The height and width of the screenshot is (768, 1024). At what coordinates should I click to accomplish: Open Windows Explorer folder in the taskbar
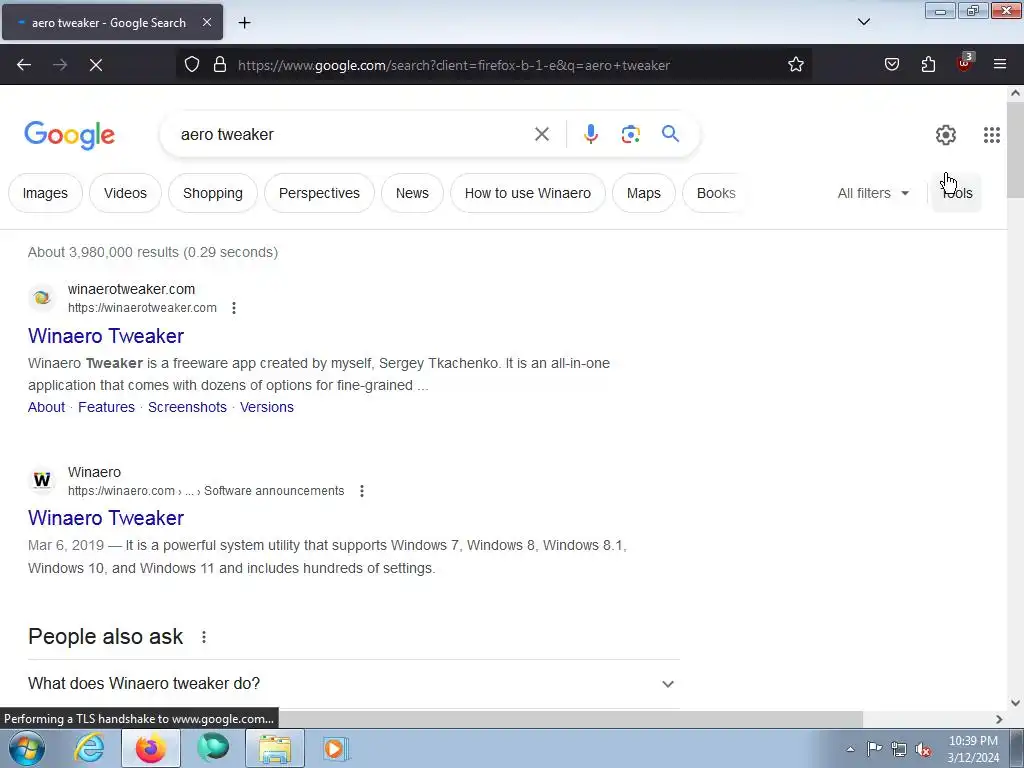tap(275, 748)
